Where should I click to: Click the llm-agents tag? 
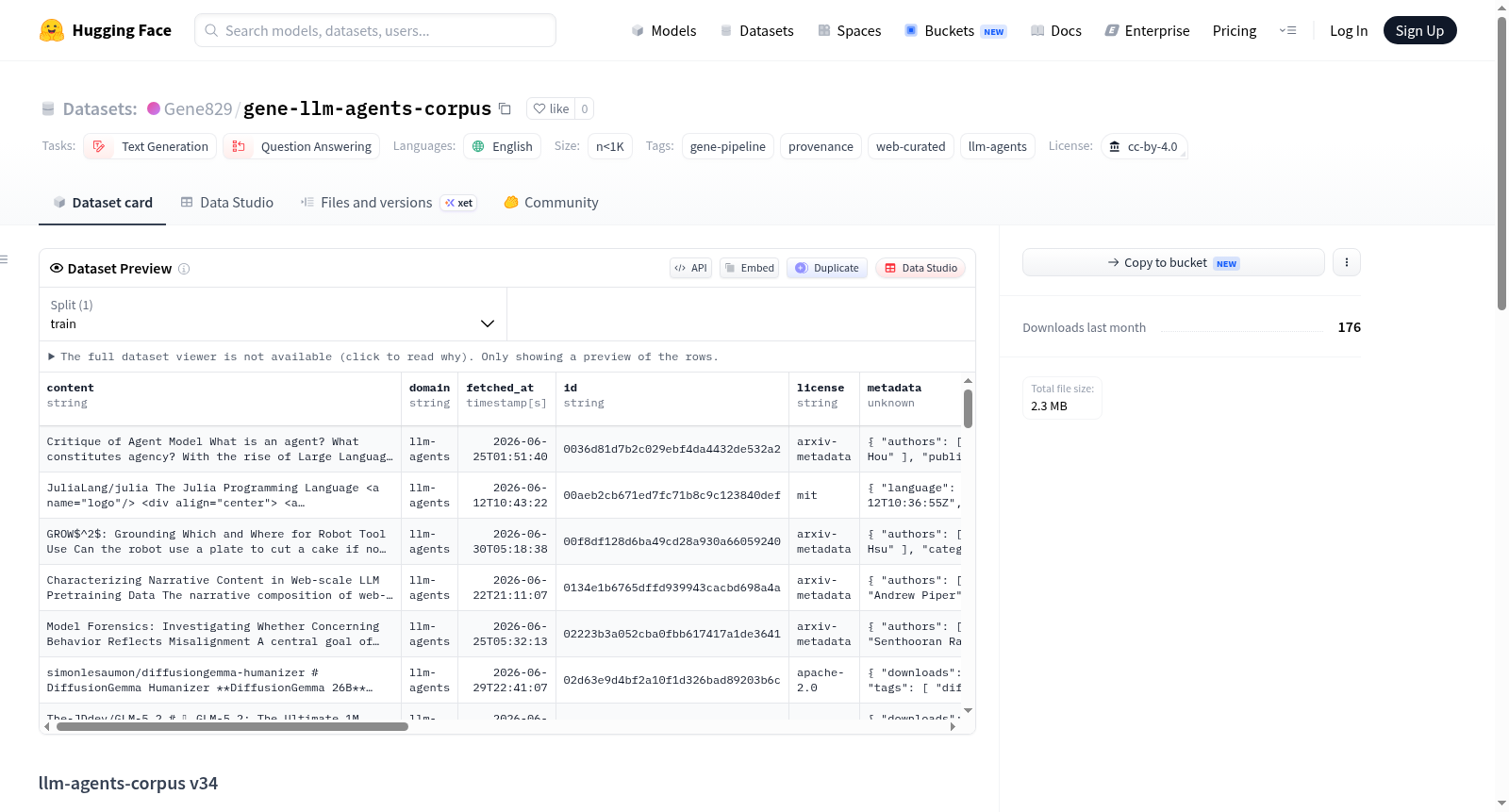997,146
